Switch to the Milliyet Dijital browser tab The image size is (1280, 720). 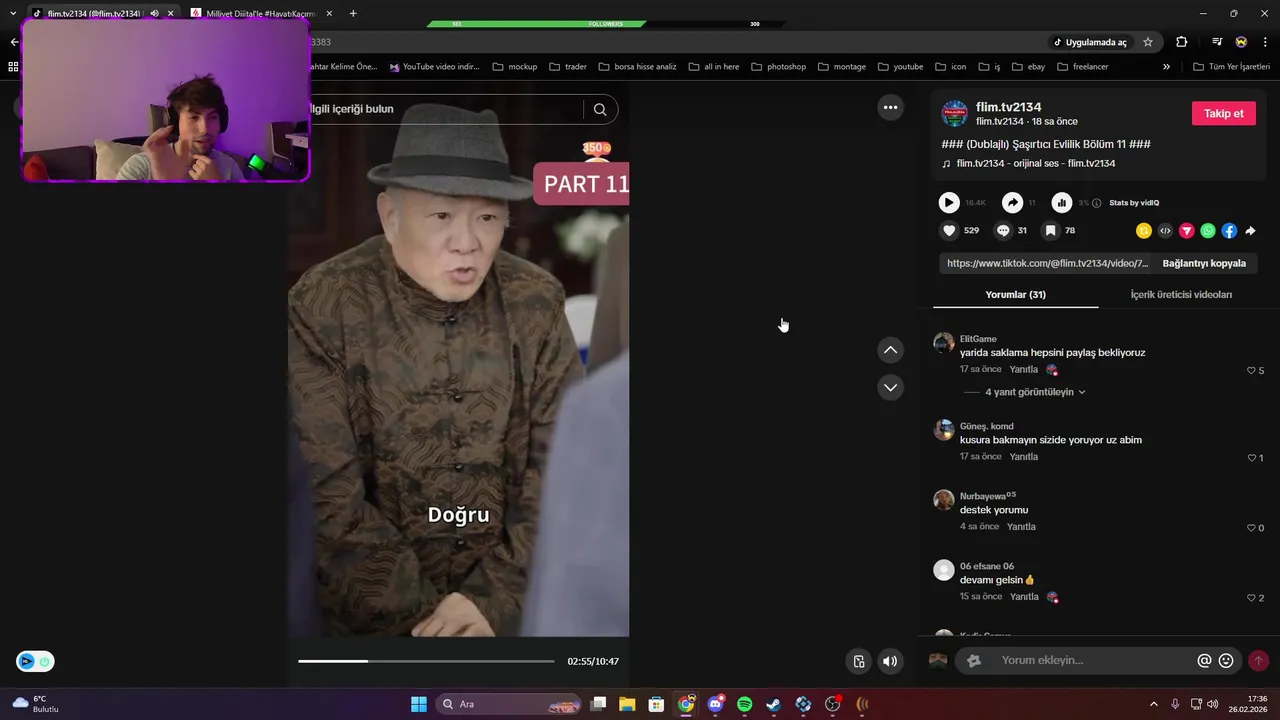pyautogui.click(x=260, y=13)
